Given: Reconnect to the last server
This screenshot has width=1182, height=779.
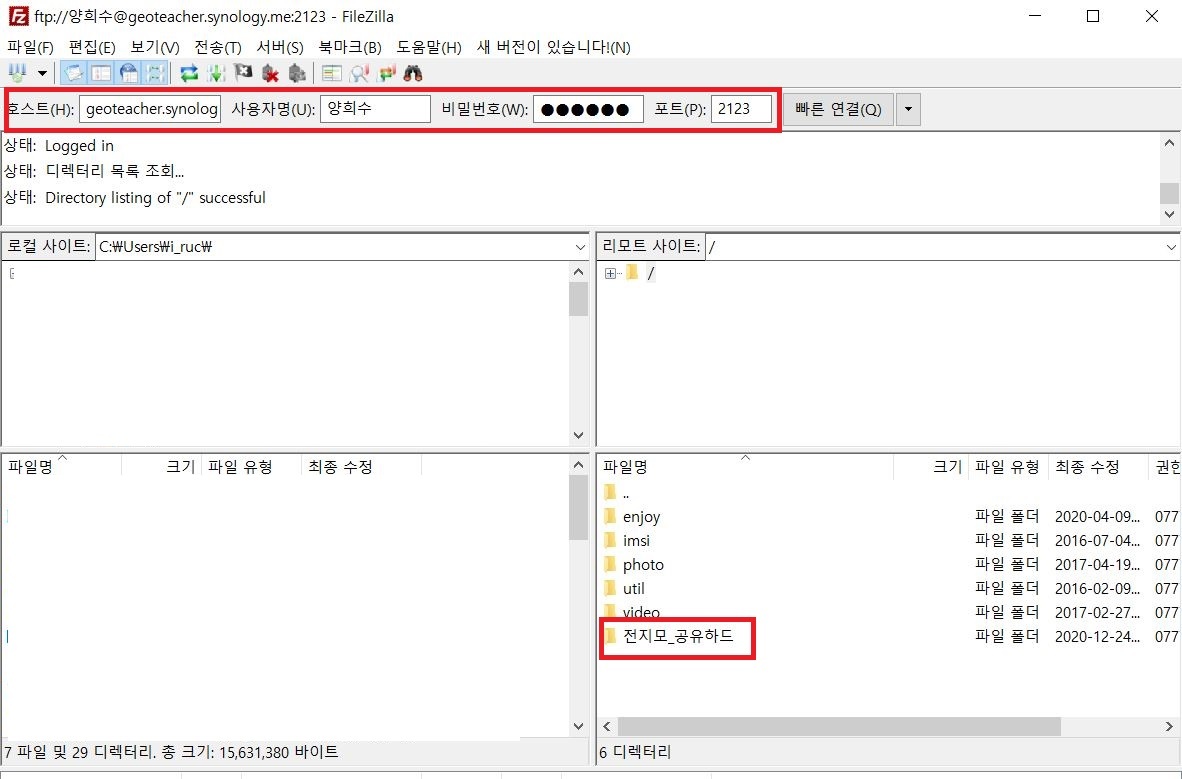Looking at the screenshot, I should tap(297, 73).
